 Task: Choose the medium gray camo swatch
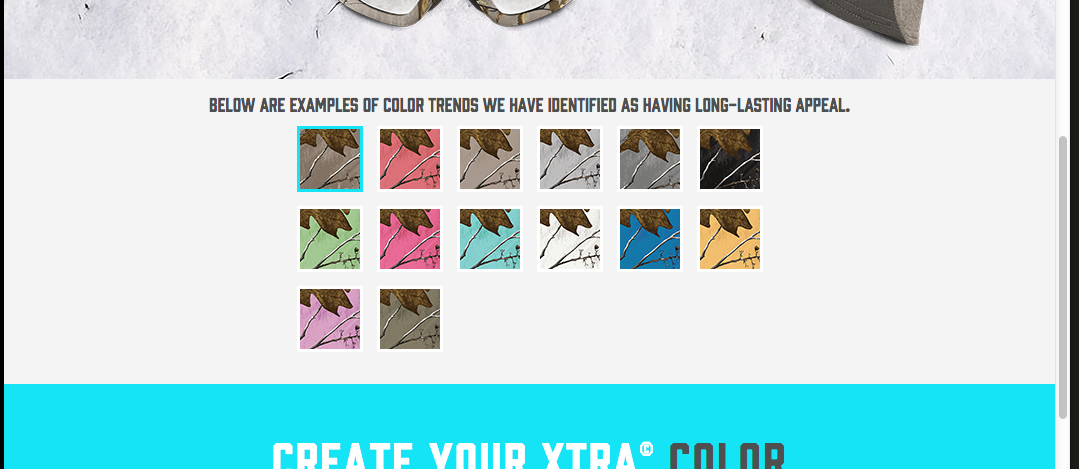coord(650,159)
